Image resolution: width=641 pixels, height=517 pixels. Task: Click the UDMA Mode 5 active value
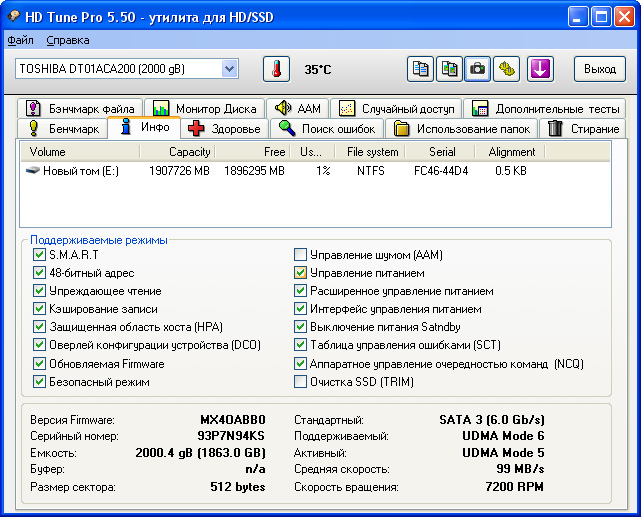503,453
